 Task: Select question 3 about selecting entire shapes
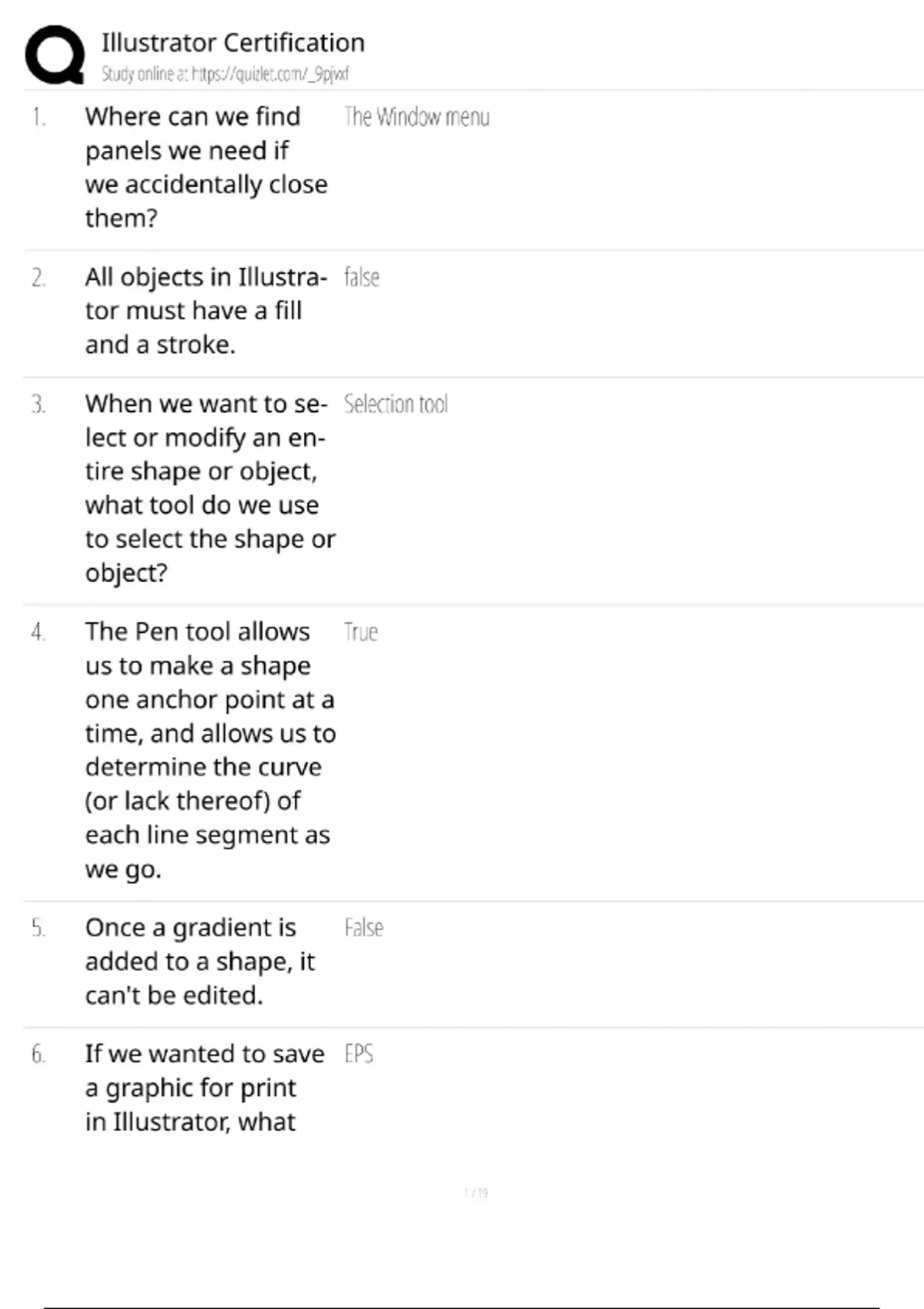[x=209, y=488]
